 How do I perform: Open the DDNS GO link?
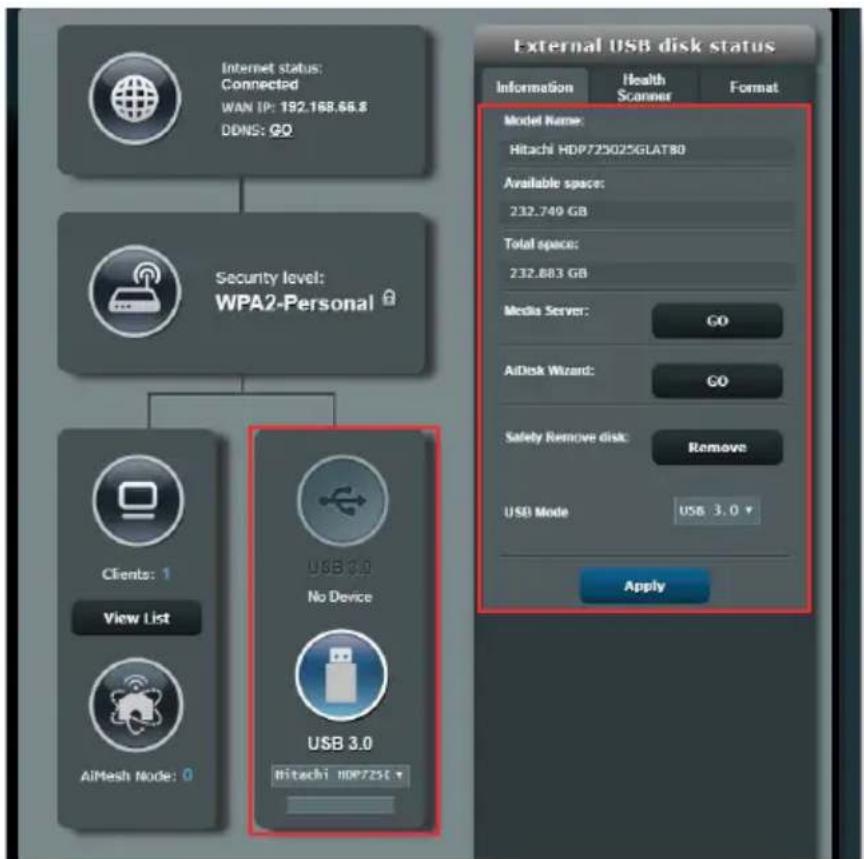tap(281, 130)
